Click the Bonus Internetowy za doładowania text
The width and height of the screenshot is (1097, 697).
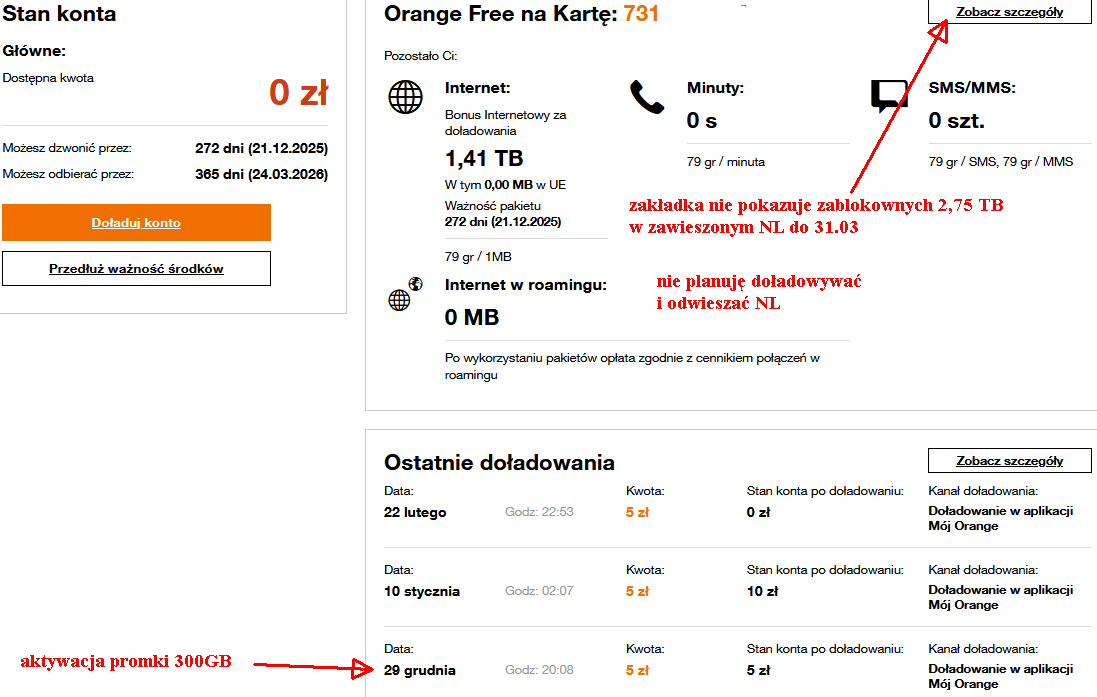[506, 122]
